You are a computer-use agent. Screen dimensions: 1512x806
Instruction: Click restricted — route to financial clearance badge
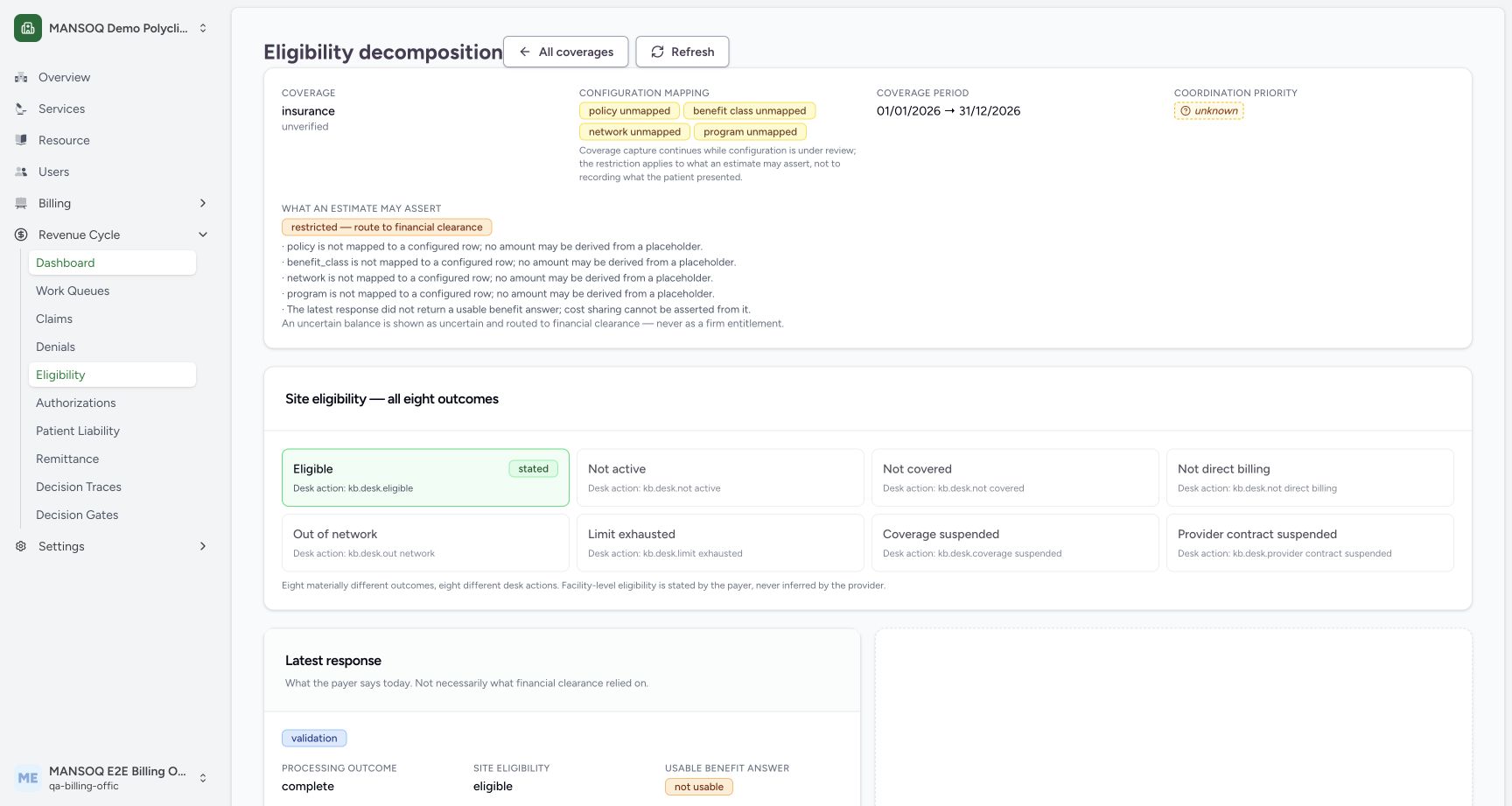(387, 228)
